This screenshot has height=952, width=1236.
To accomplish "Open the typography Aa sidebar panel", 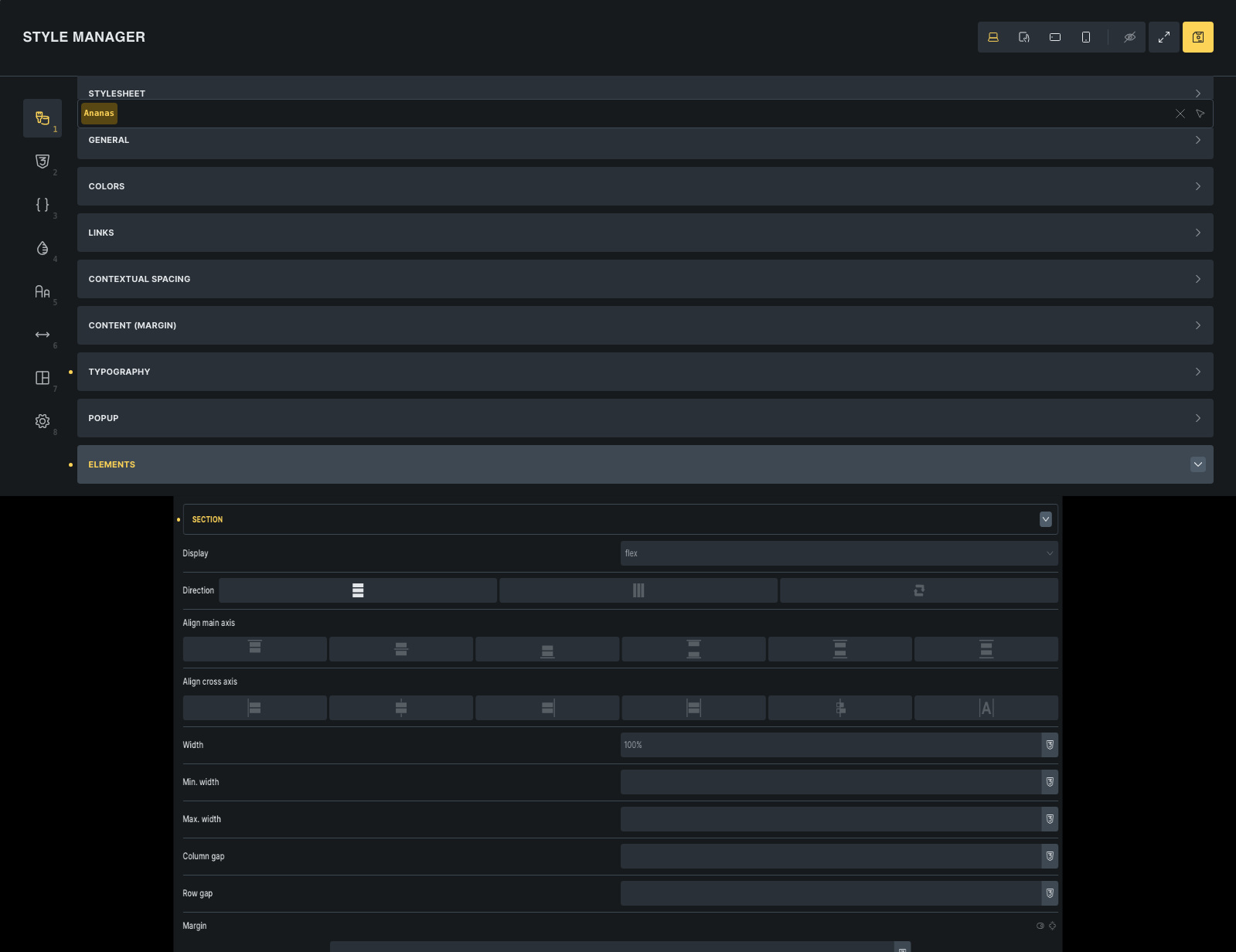I will pos(43,291).
